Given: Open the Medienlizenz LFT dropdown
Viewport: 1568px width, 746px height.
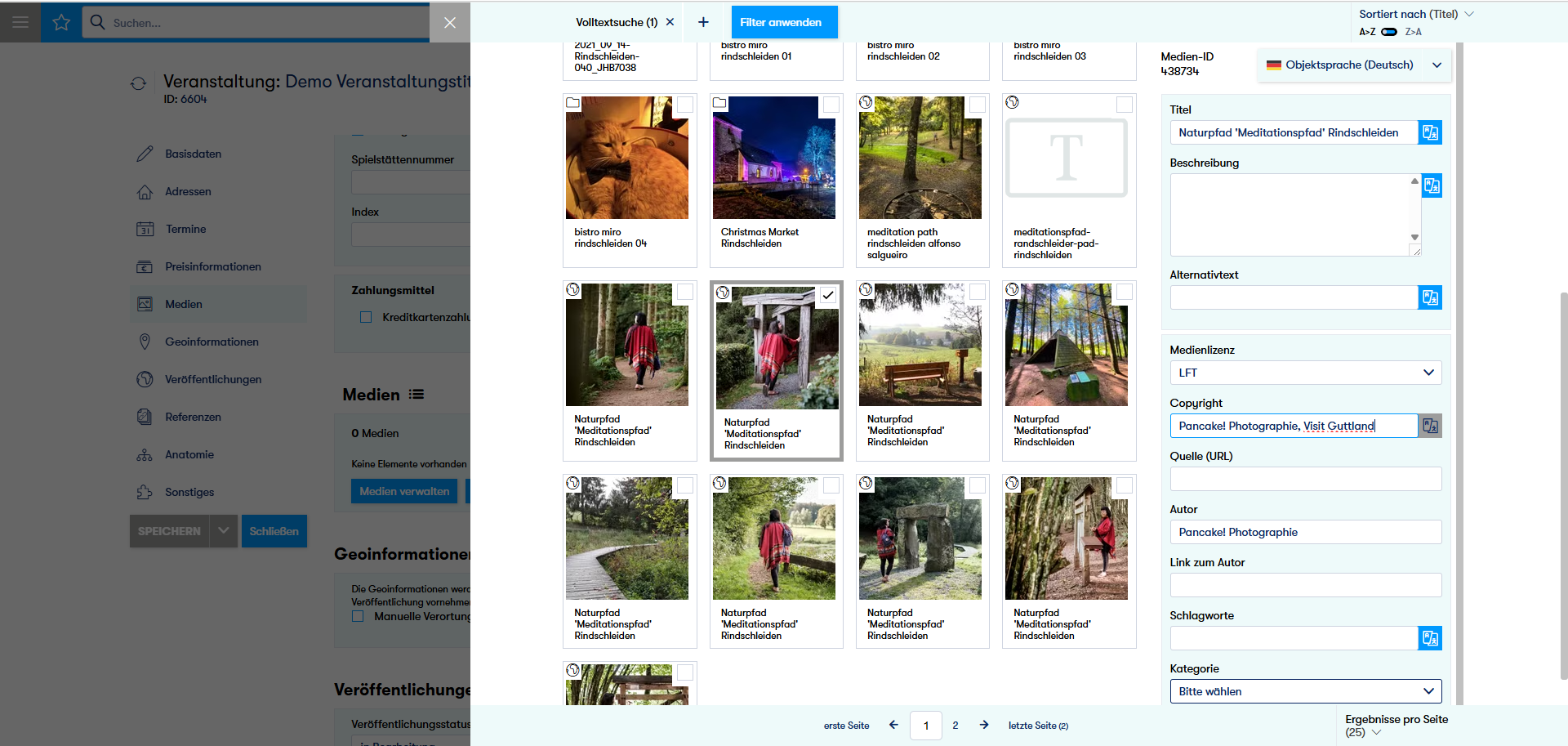Looking at the screenshot, I should click(1305, 373).
